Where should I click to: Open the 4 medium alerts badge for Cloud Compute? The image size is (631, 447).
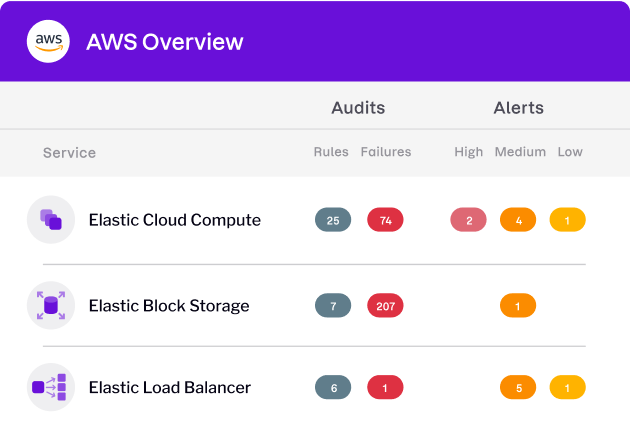click(x=518, y=220)
